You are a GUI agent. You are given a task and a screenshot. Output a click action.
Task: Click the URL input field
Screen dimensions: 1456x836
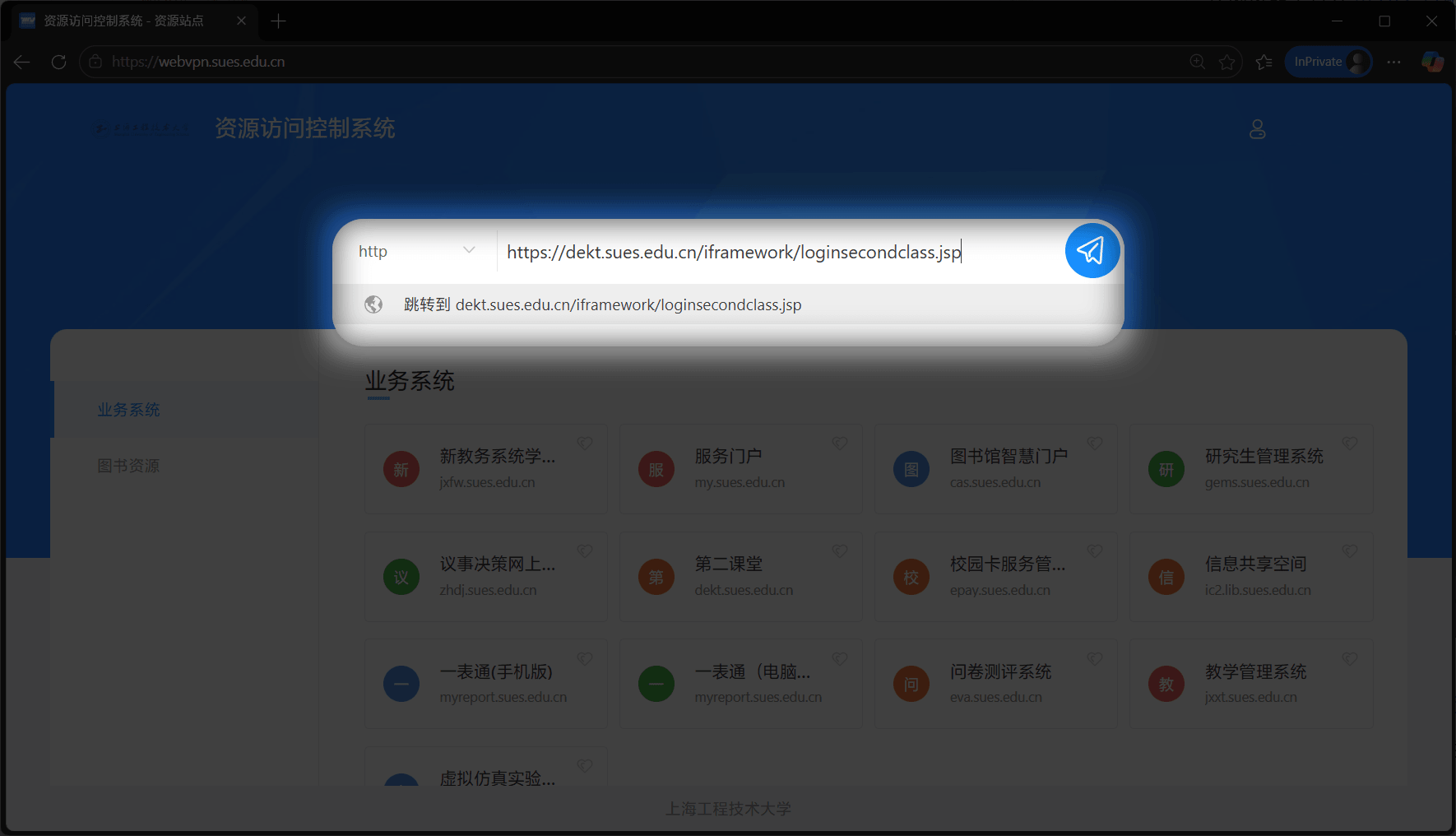tap(773, 252)
